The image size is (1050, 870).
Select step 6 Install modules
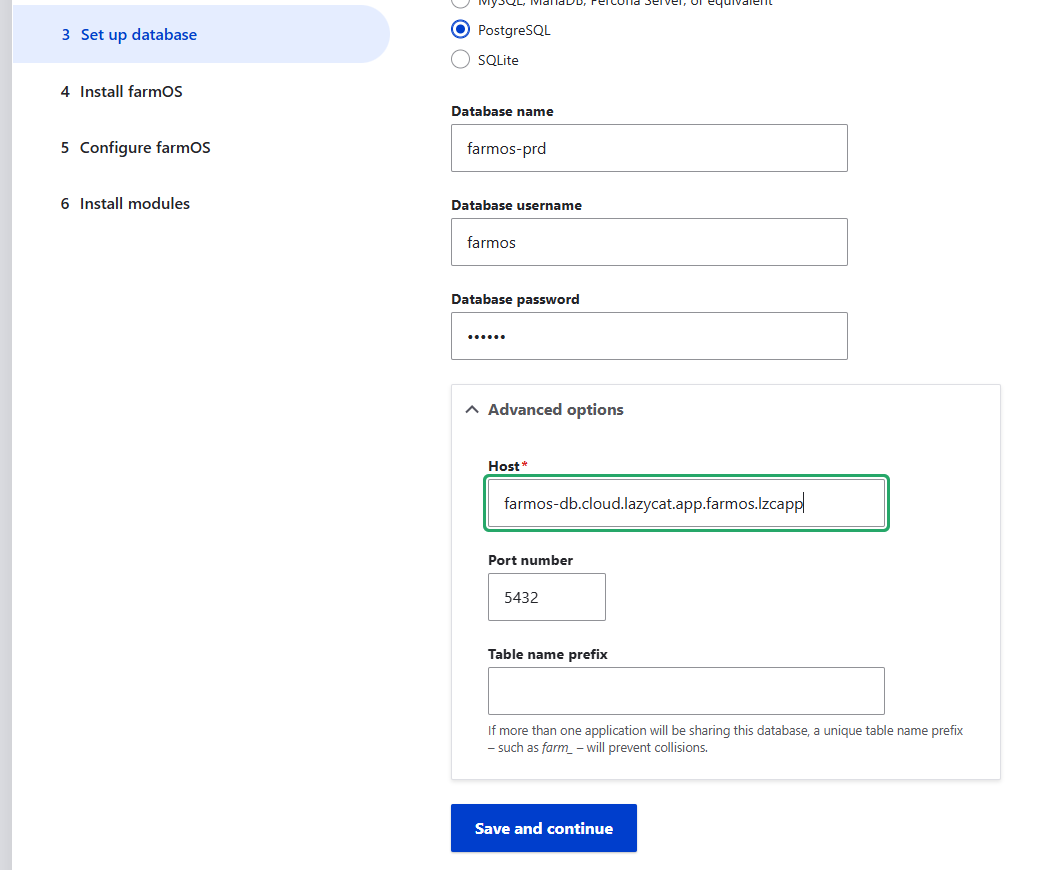tap(125, 204)
